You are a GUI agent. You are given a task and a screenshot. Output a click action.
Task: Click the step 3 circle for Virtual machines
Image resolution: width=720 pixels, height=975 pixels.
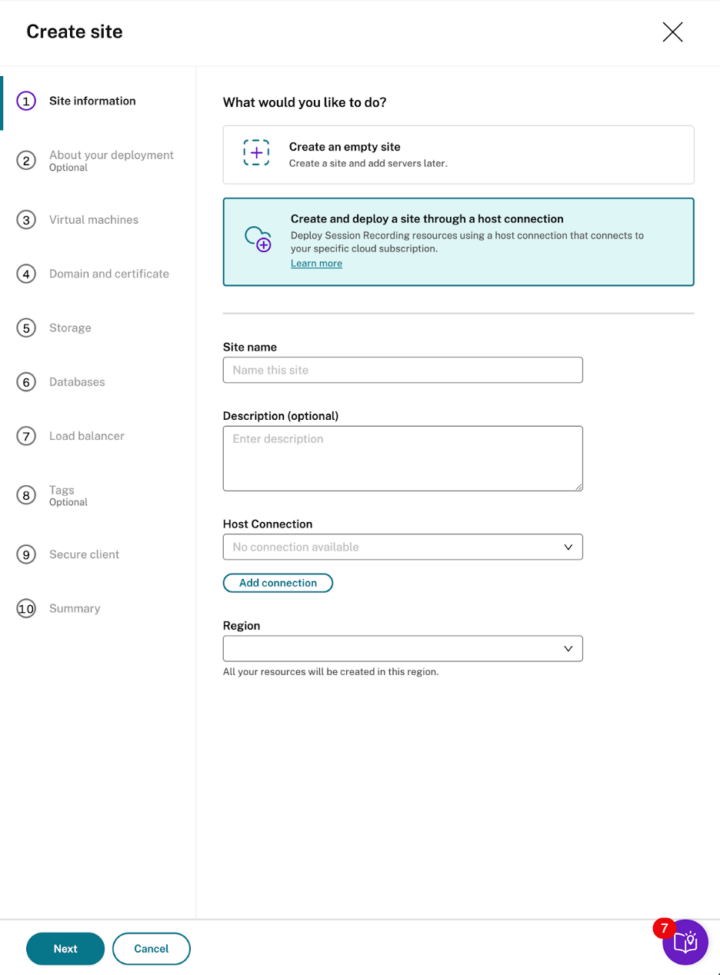coord(27,220)
